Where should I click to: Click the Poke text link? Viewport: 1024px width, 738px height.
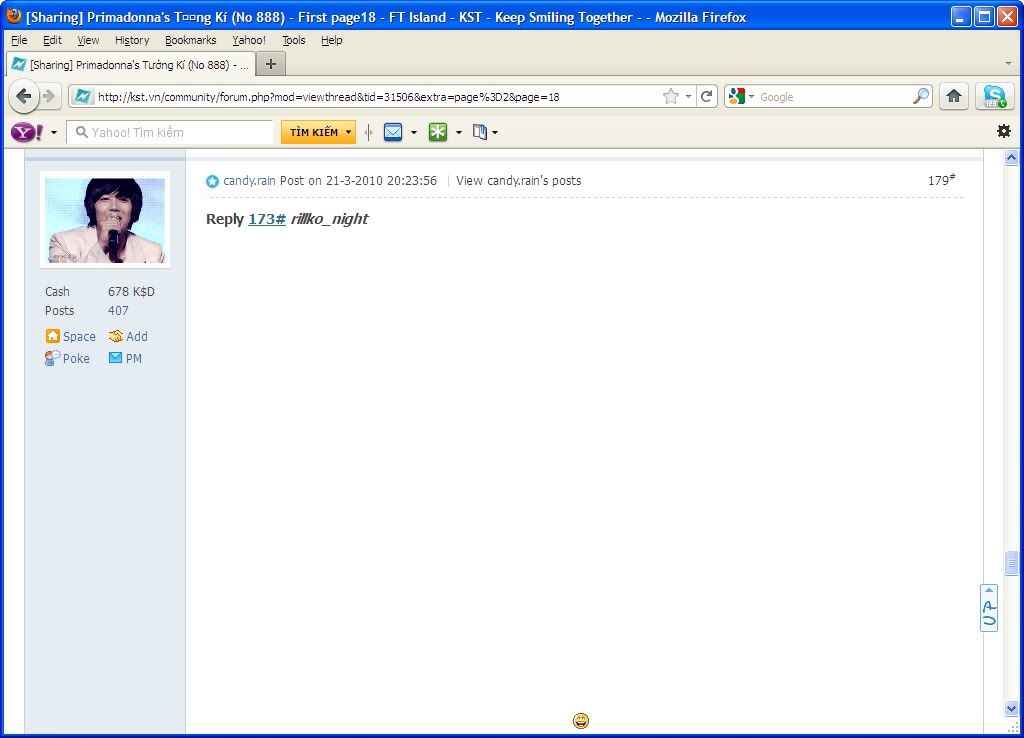(76, 359)
